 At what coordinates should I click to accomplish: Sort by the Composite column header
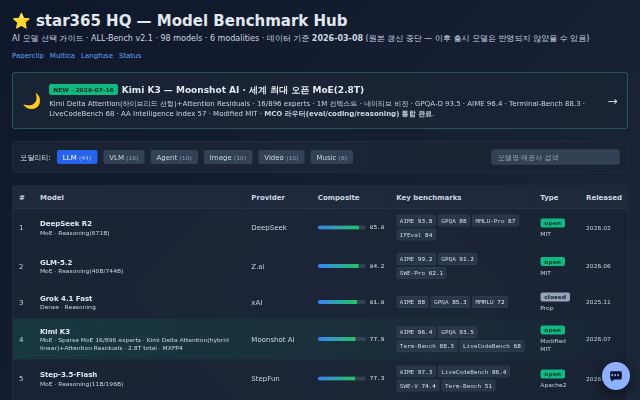coord(338,198)
